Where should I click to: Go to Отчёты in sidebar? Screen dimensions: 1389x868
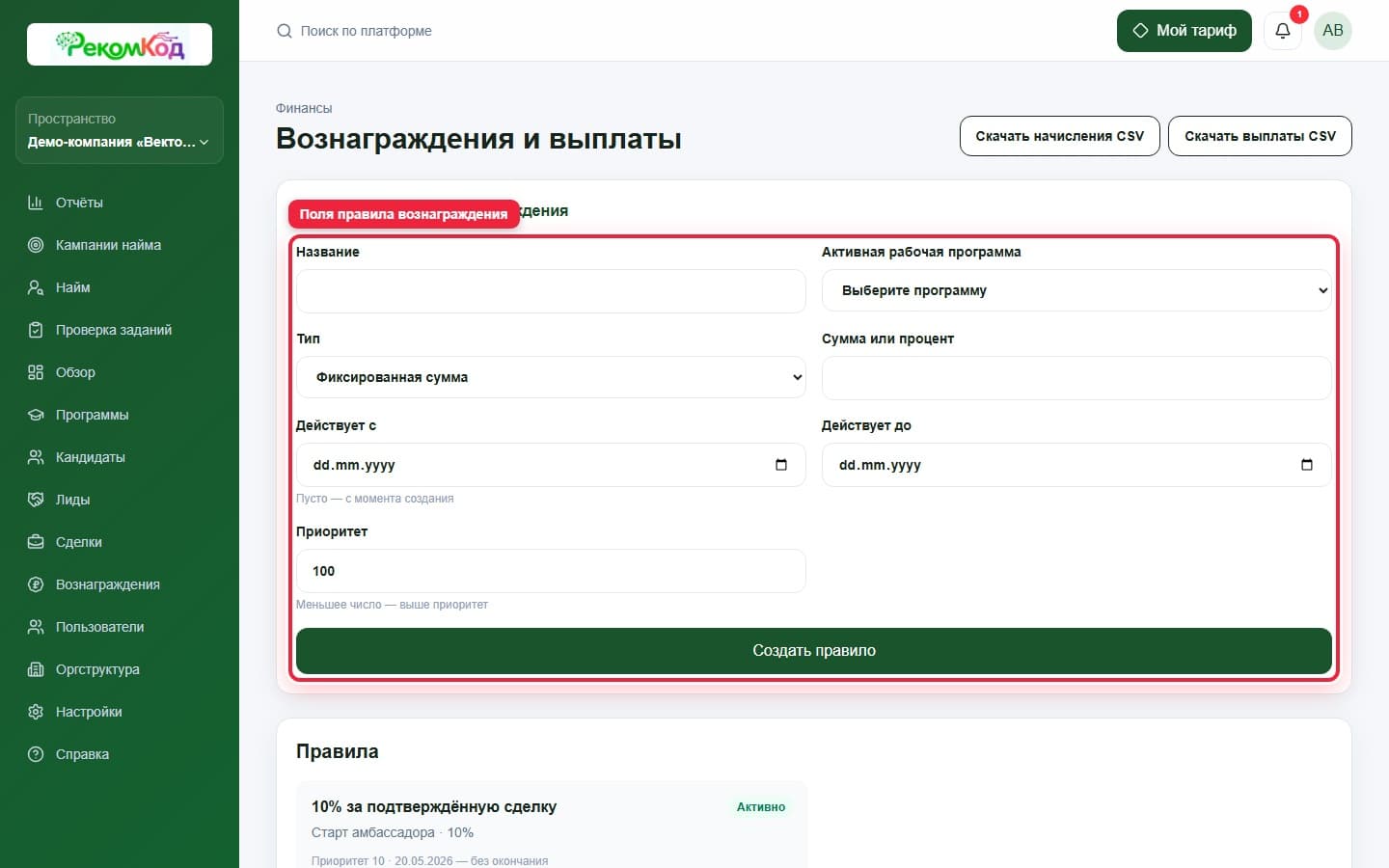tap(120, 203)
